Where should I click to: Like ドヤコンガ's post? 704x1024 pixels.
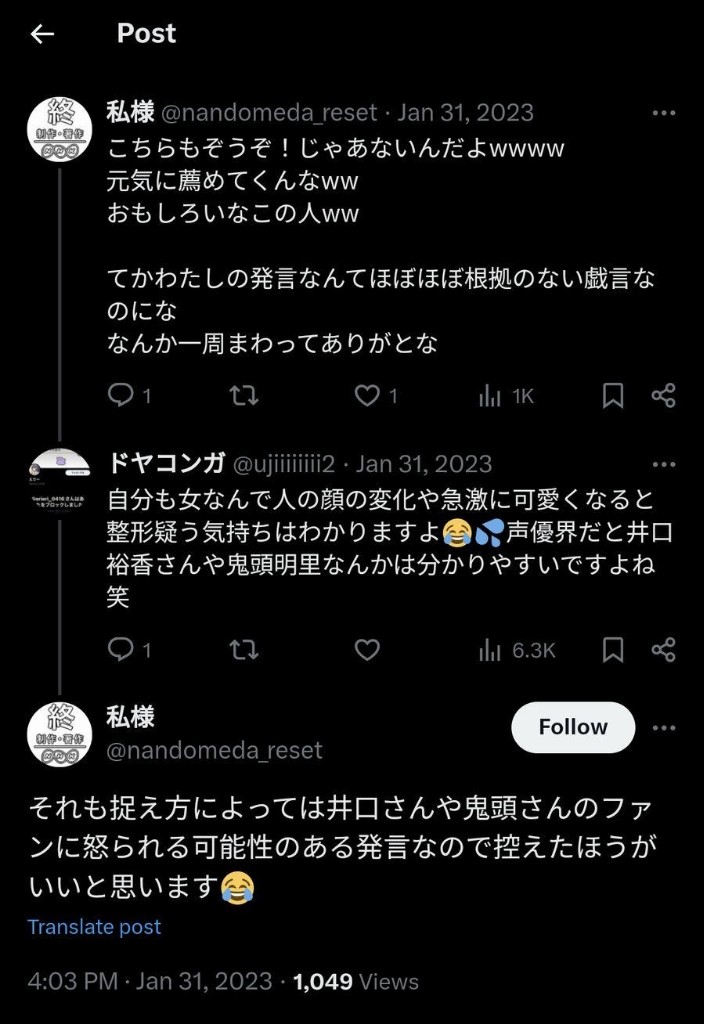pyautogui.click(x=367, y=651)
